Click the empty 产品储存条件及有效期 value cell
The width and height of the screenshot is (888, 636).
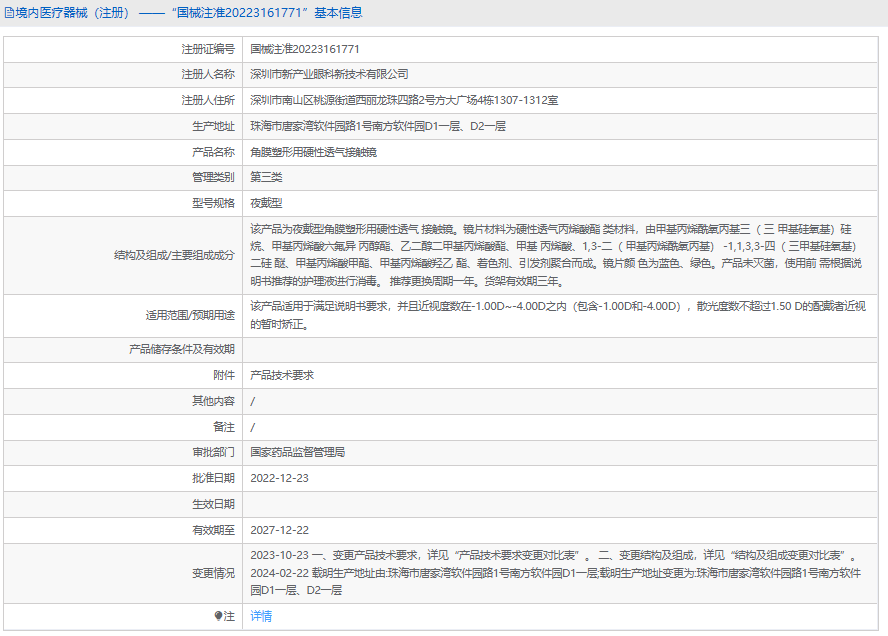(562, 349)
